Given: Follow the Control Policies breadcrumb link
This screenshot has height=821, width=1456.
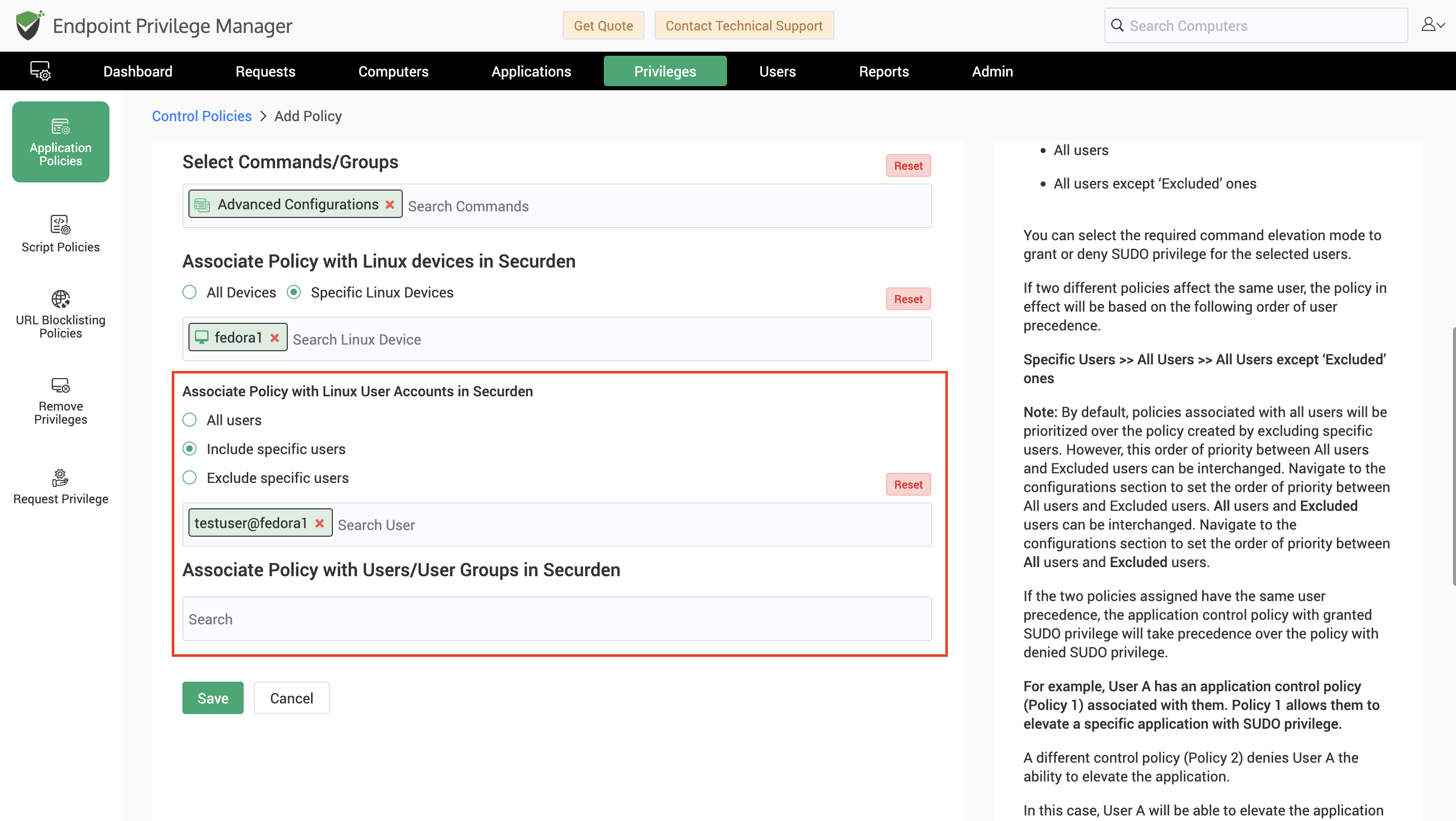Looking at the screenshot, I should click(x=202, y=116).
